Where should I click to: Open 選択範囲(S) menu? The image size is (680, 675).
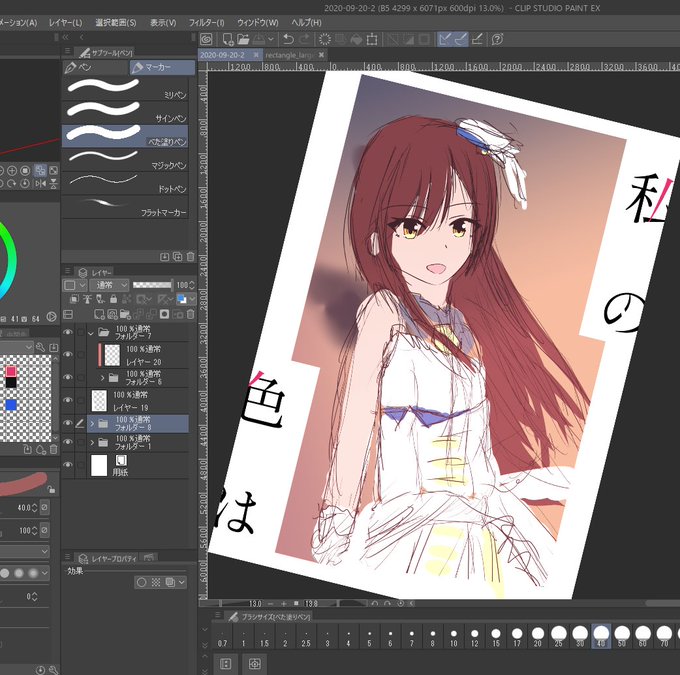click(115, 23)
